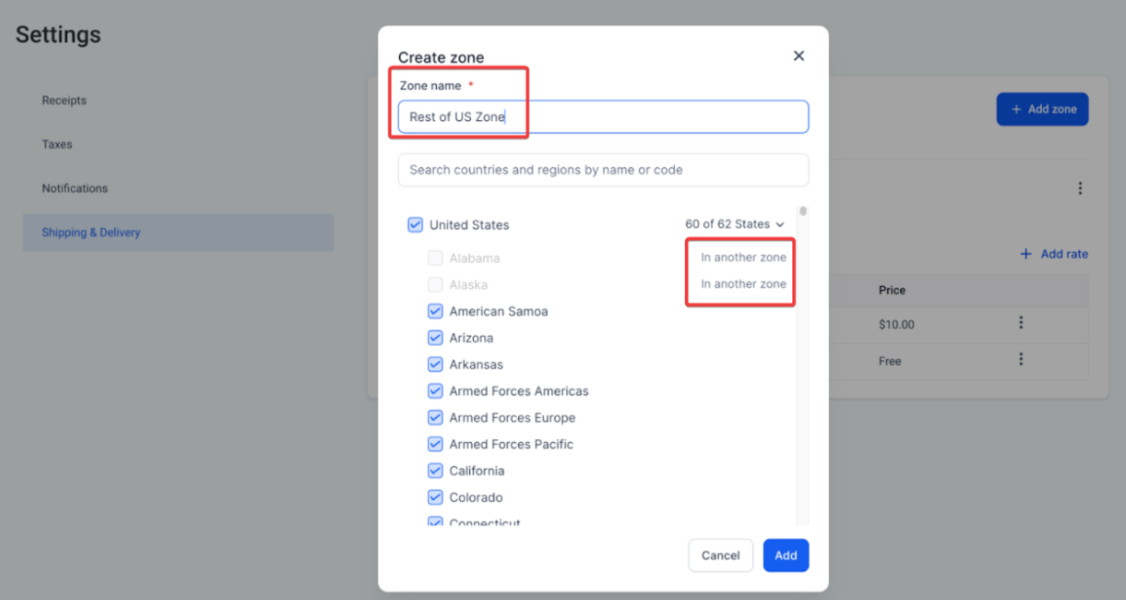Focus the search countries and regions field
Viewport: 1126px width, 600px height.
coord(603,170)
